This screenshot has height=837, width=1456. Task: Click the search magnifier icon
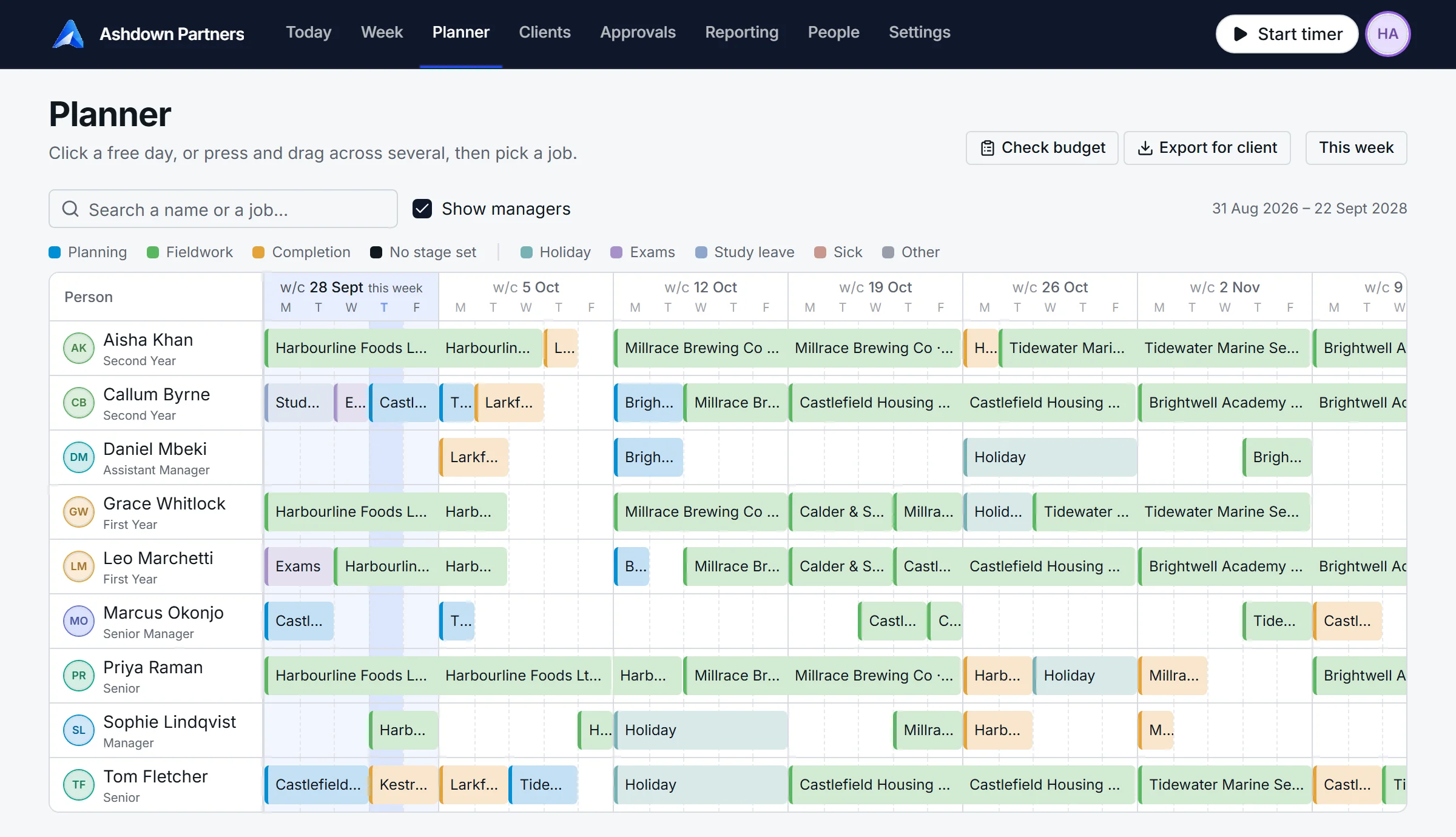tap(71, 209)
